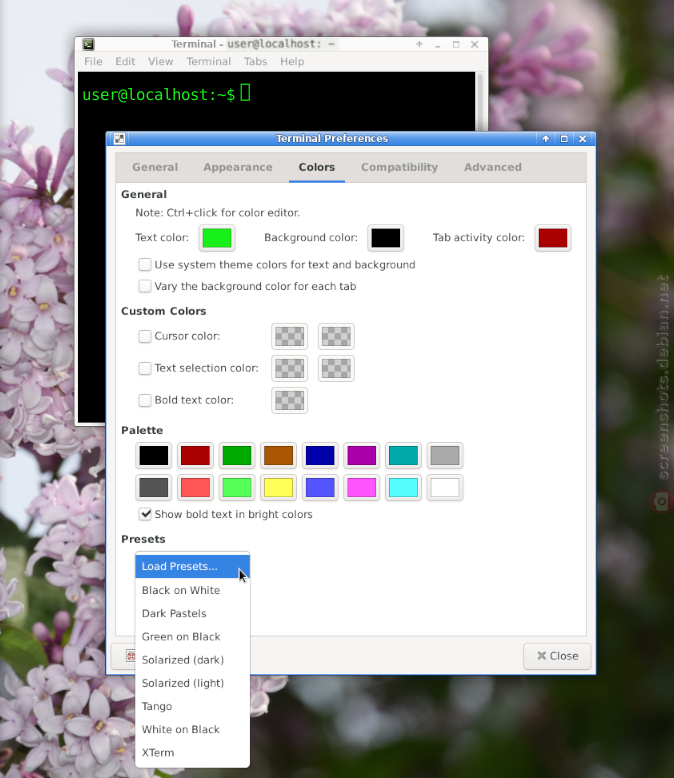
Task: Apply the Tango preset
Action: [192, 706]
